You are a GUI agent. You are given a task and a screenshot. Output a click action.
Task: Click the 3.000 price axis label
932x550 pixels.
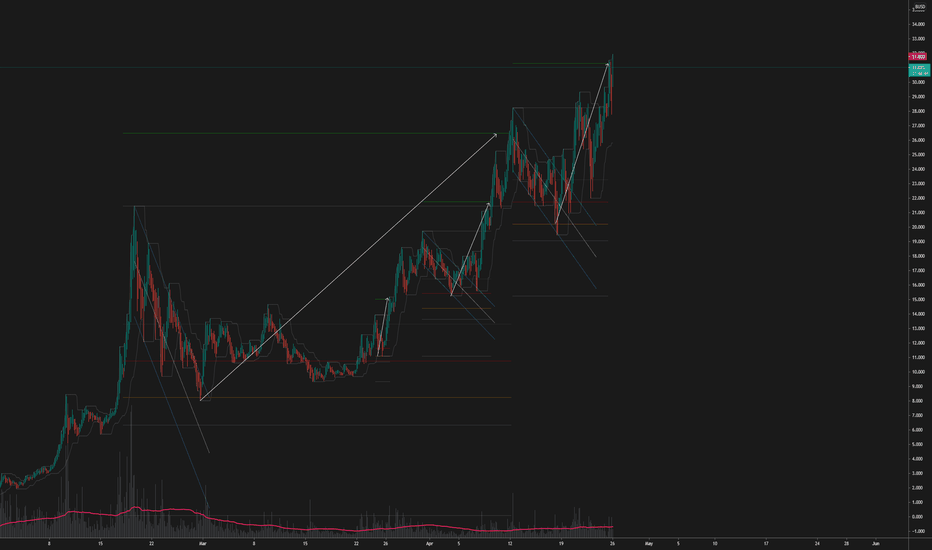click(918, 473)
